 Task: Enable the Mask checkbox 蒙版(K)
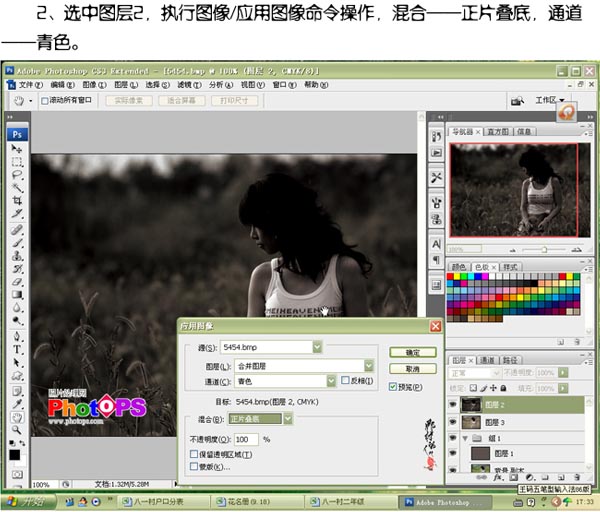pos(194,466)
